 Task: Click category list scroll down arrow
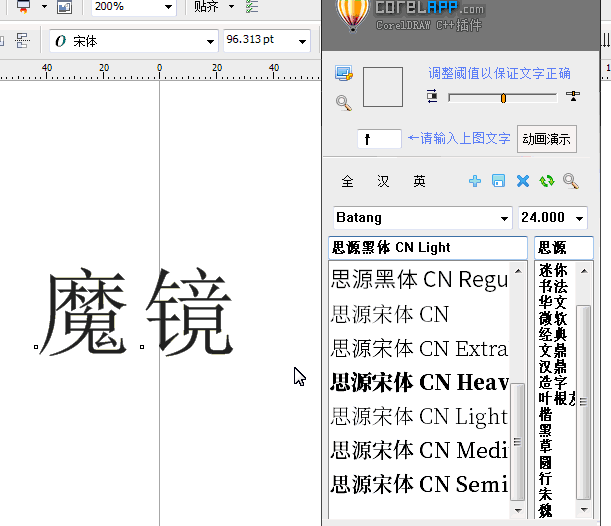[x=584, y=510]
